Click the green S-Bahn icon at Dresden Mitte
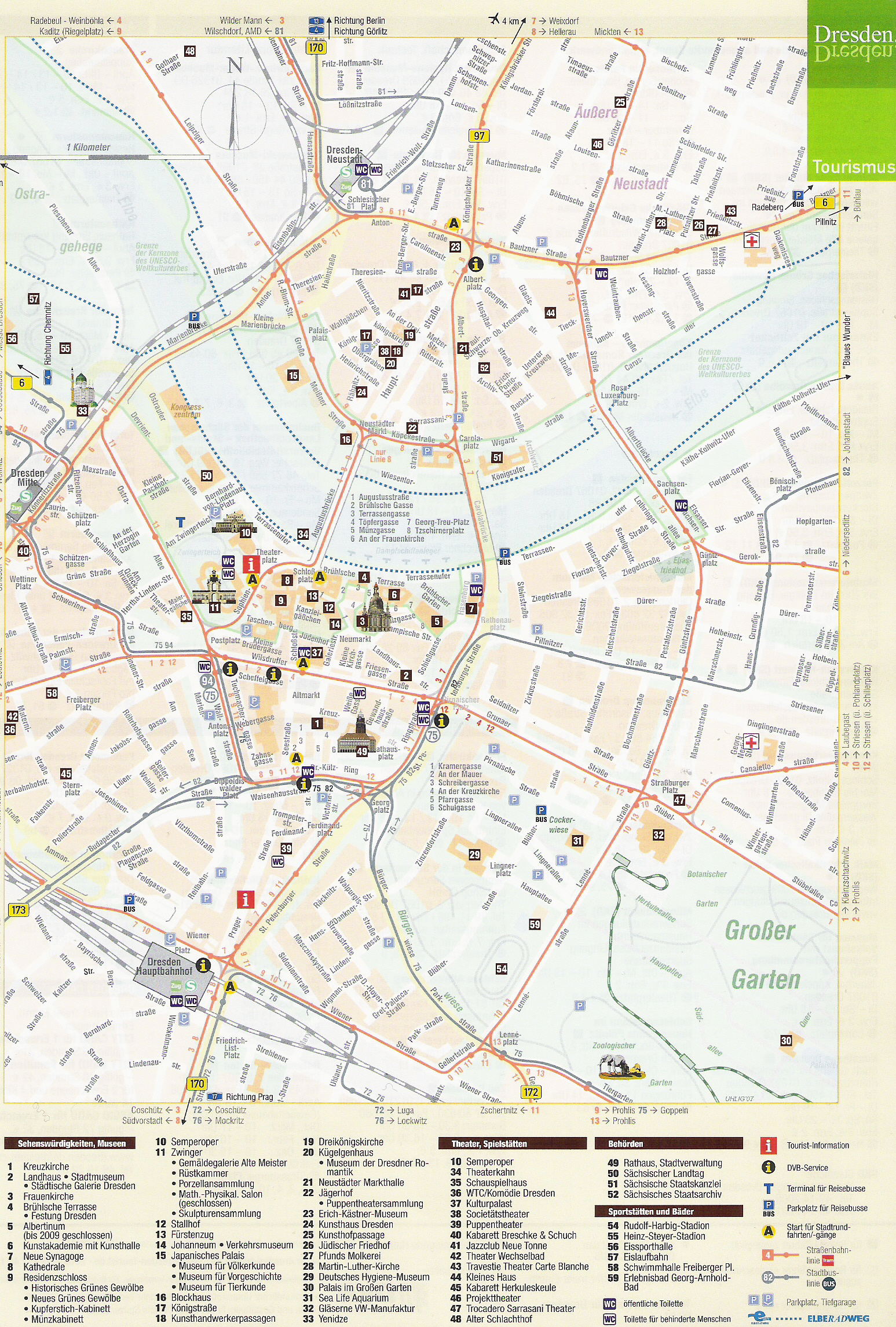 [25, 496]
